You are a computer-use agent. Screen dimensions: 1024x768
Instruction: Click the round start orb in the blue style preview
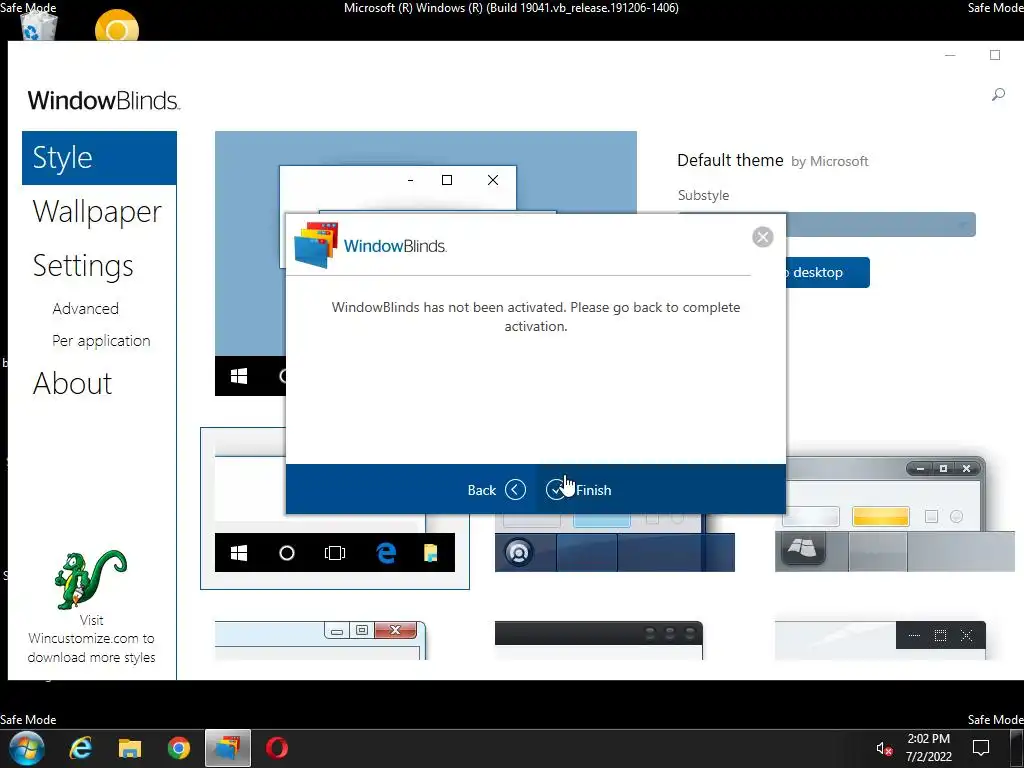519,552
